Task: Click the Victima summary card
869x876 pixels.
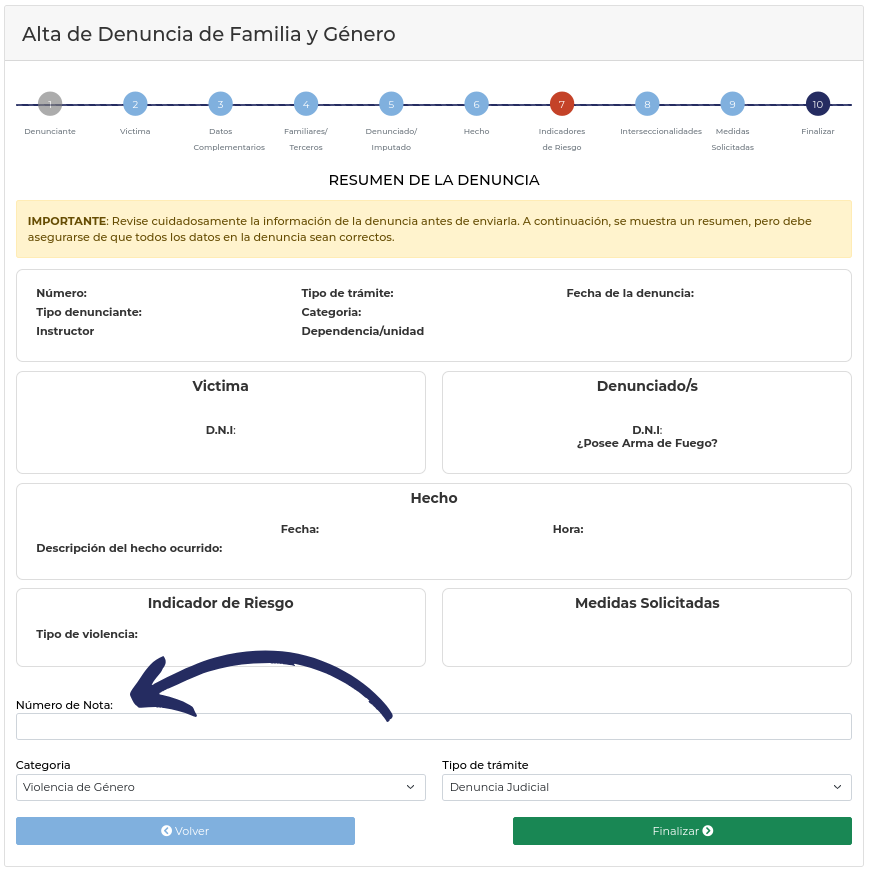Action: point(221,423)
